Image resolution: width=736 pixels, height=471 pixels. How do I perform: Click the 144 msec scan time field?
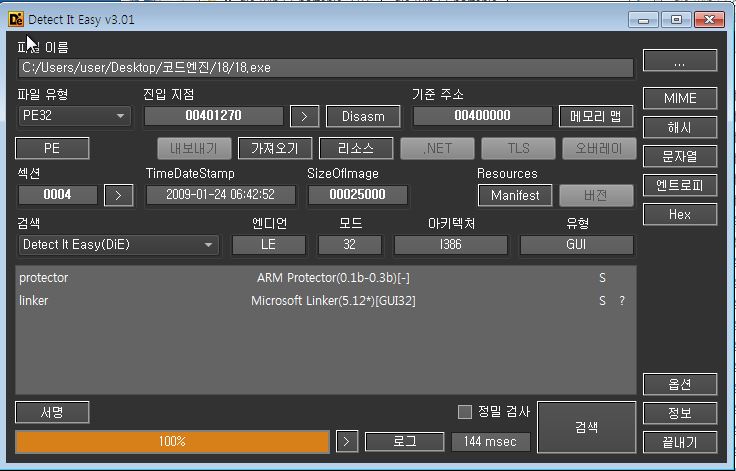491,441
